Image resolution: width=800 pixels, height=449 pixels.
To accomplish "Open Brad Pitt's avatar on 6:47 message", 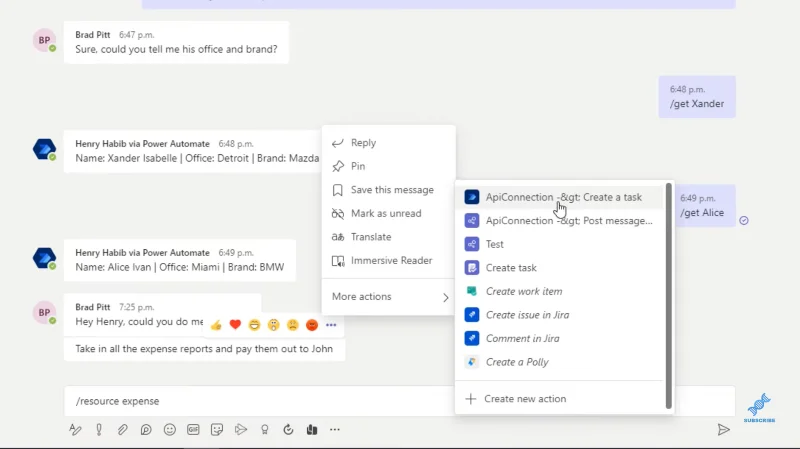I will (x=44, y=40).
